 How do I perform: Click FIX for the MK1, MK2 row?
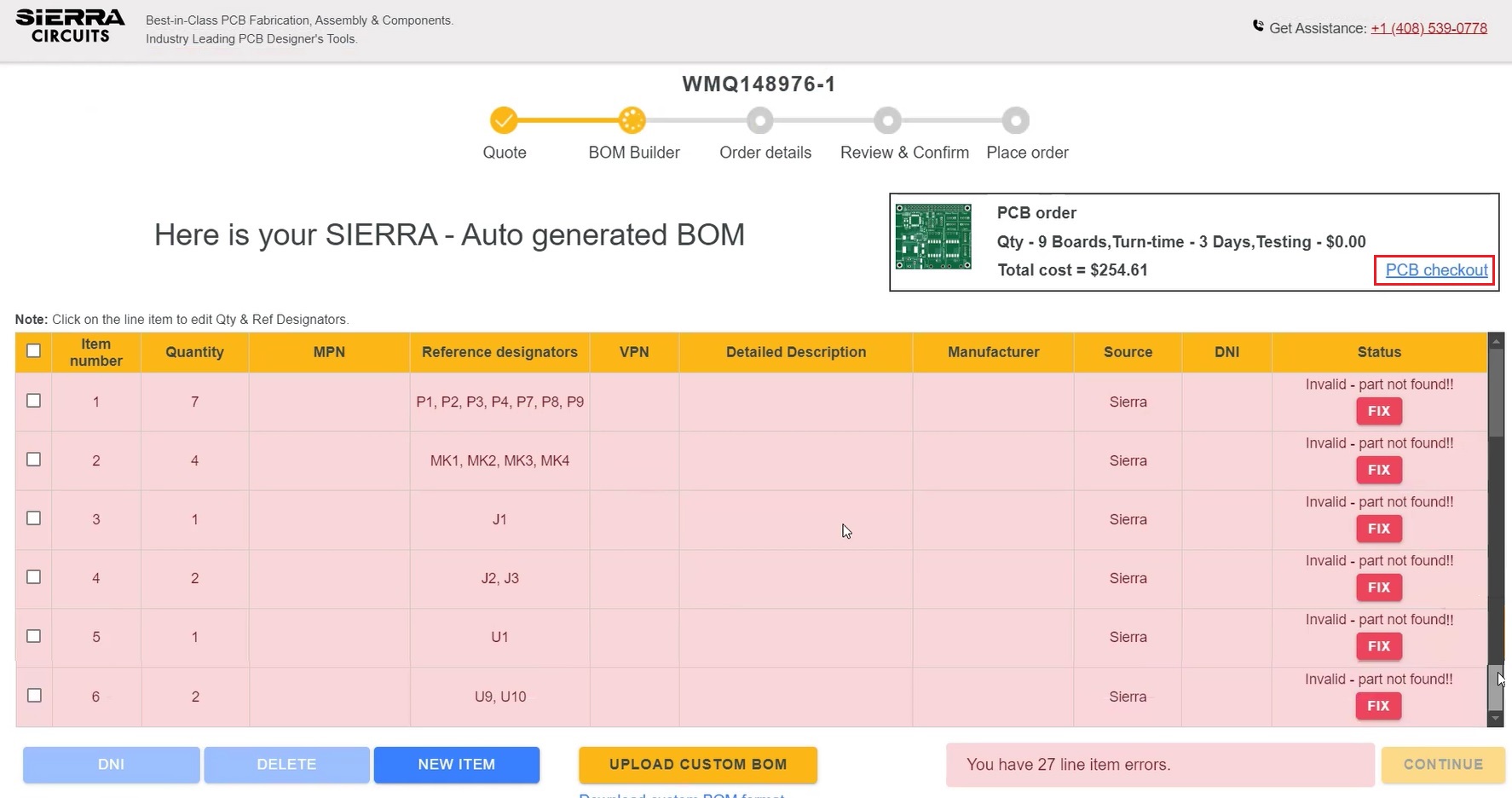pos(1379,470)
